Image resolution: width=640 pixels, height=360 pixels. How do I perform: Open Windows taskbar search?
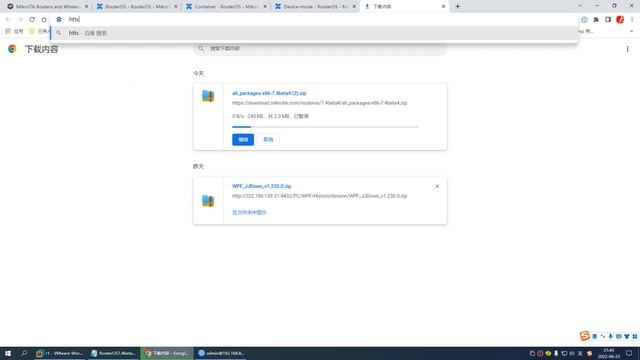[x=24, y=353]
